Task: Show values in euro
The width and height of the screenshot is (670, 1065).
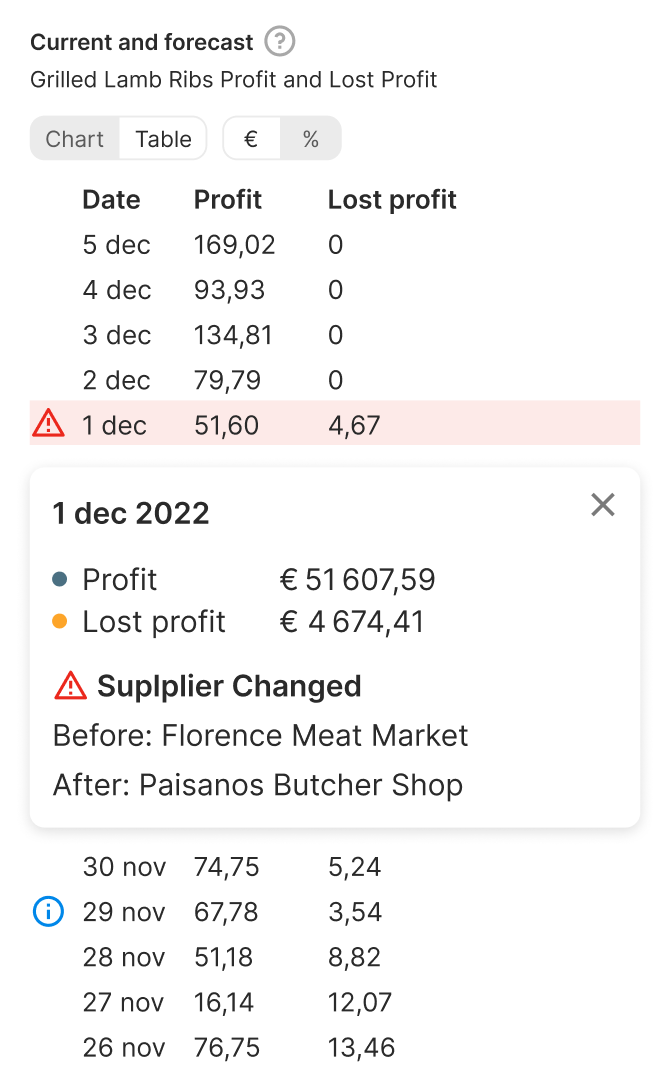Action: coord(251,139)
